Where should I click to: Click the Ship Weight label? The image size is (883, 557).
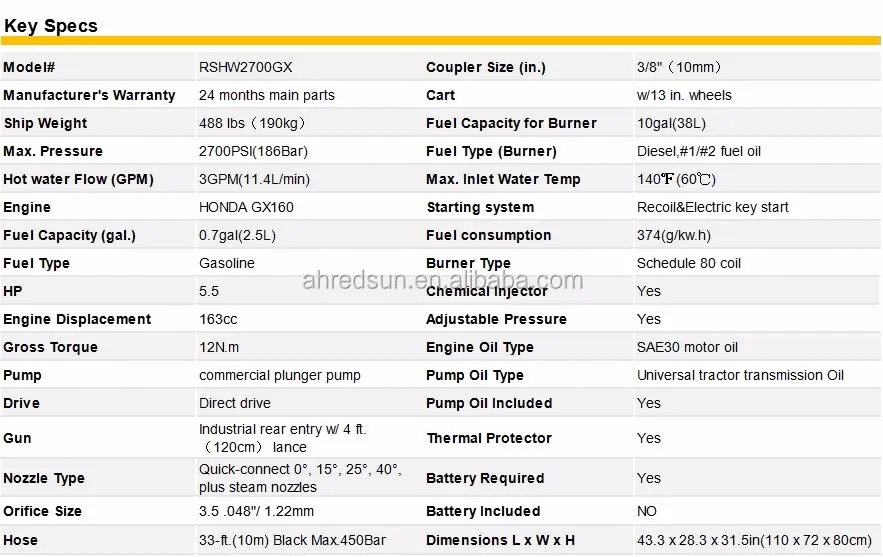click(x=45, y=123)
